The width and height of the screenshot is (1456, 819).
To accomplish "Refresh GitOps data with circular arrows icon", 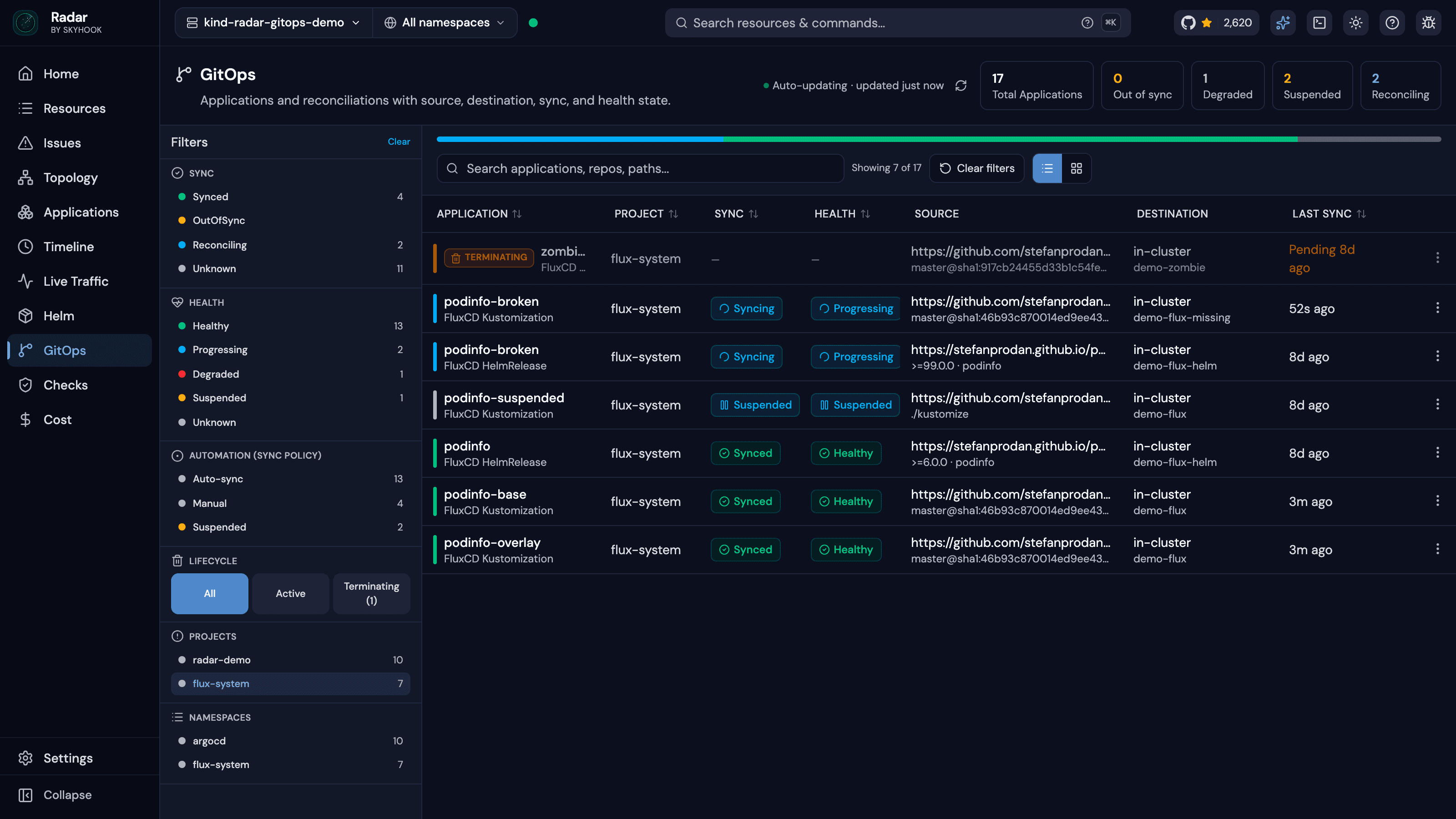I will 961,86.
